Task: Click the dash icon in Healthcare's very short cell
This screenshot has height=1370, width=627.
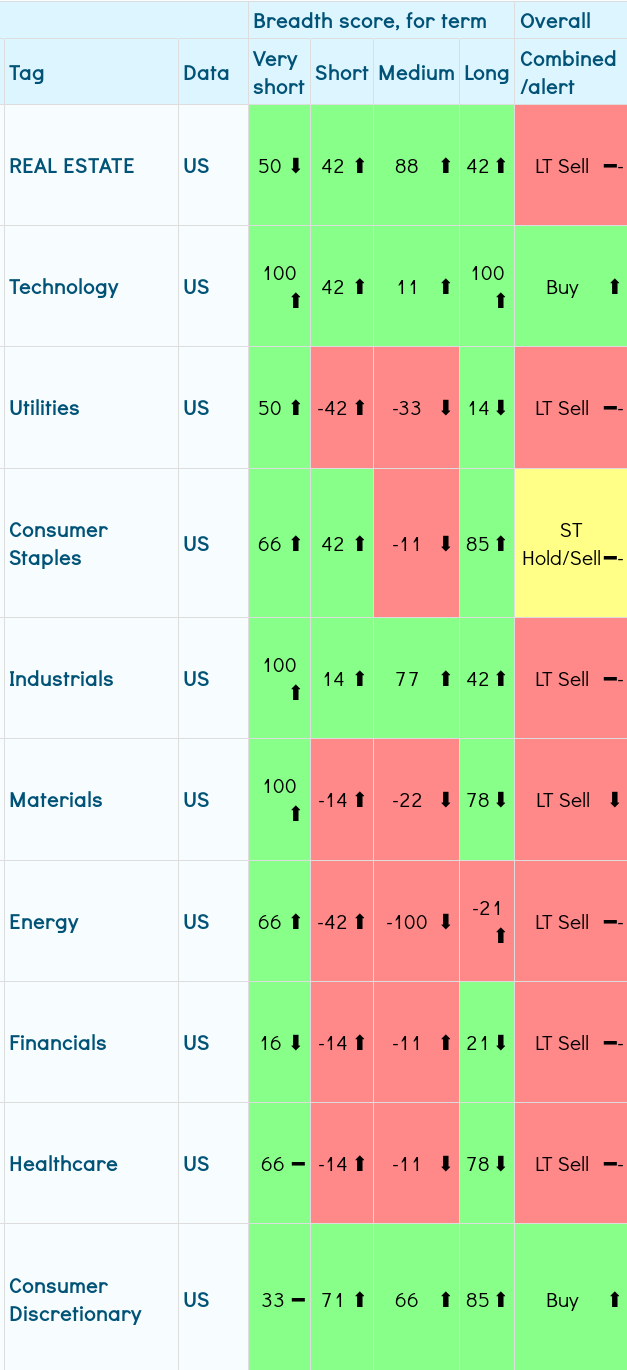Action: (297, 1164)
